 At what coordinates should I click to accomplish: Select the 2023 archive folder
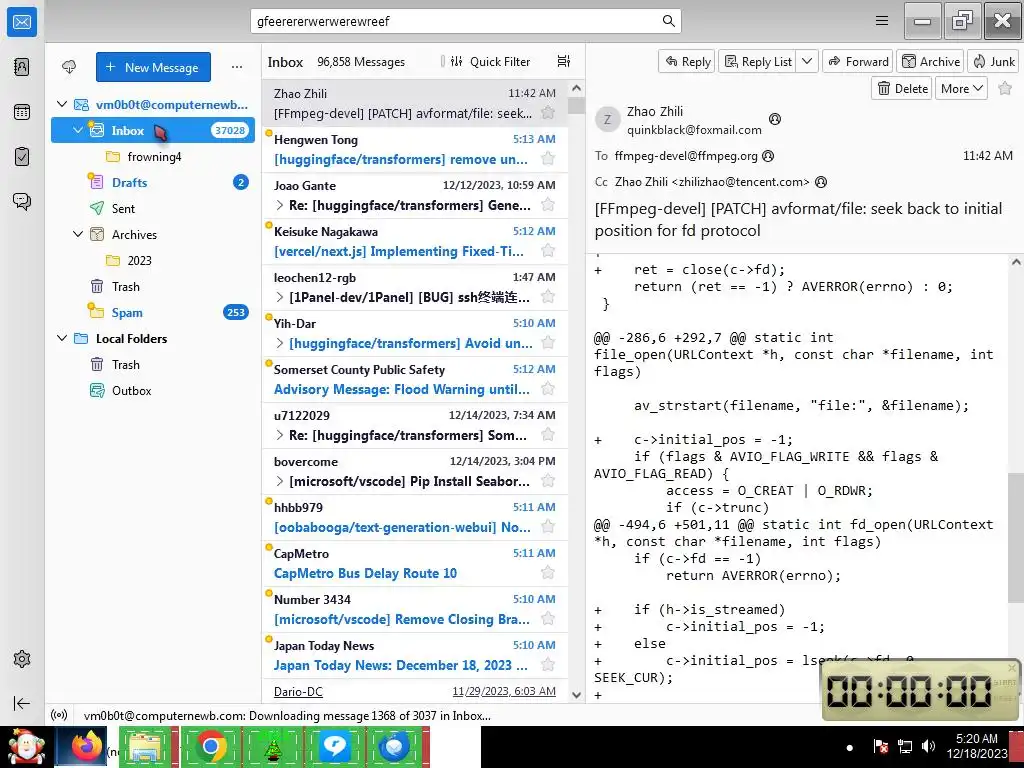pyautogui.click(x=153, y=260)
